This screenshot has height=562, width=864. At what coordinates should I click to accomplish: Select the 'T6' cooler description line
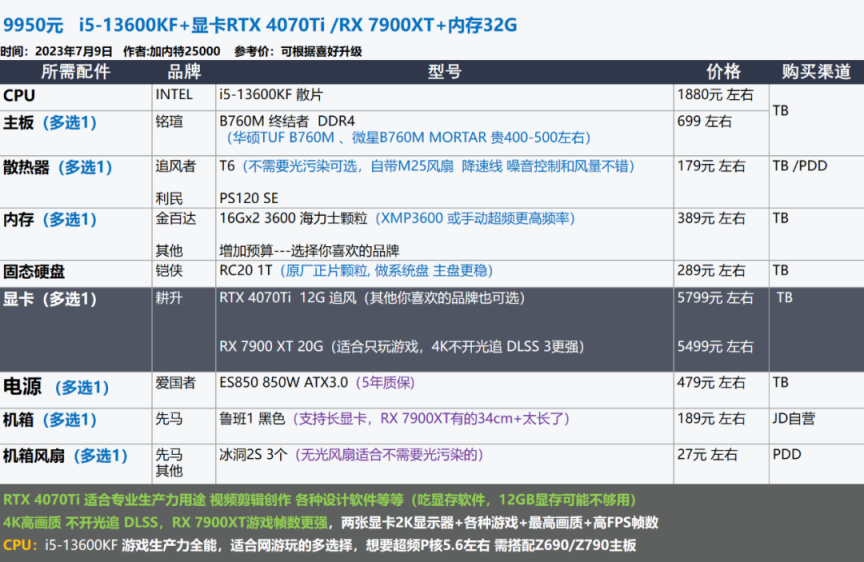pos(427,166)
